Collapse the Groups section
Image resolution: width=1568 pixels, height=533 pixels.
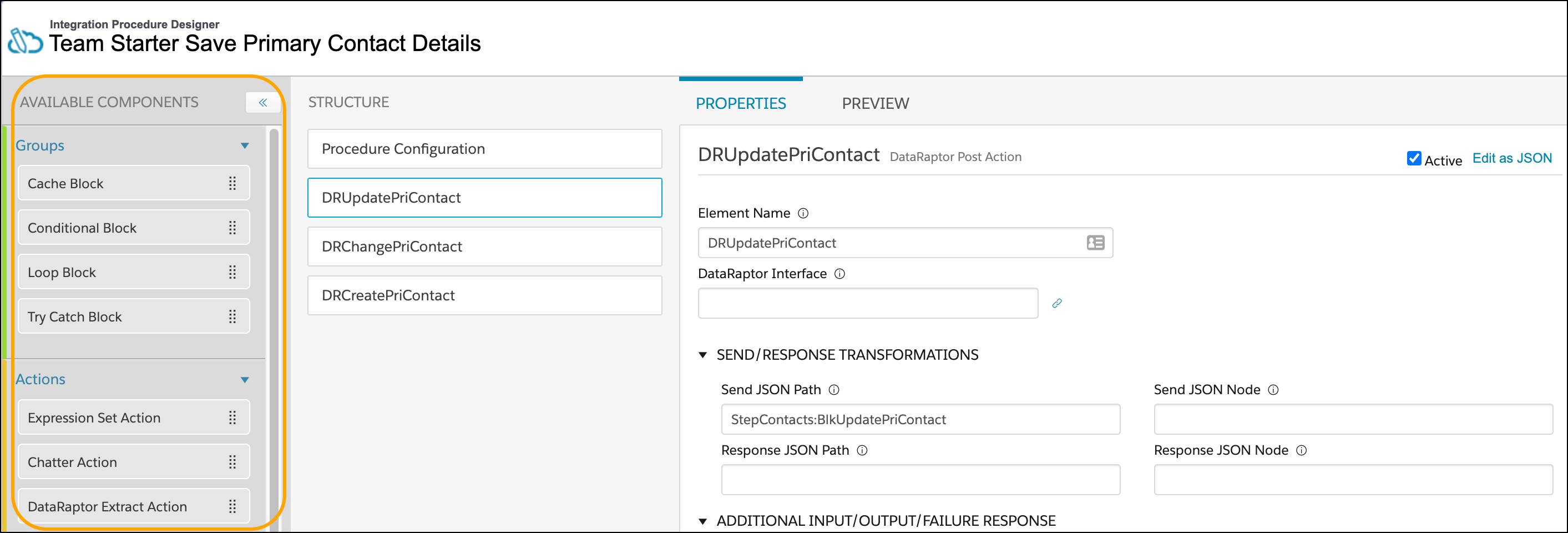click(x=245, y=145)
